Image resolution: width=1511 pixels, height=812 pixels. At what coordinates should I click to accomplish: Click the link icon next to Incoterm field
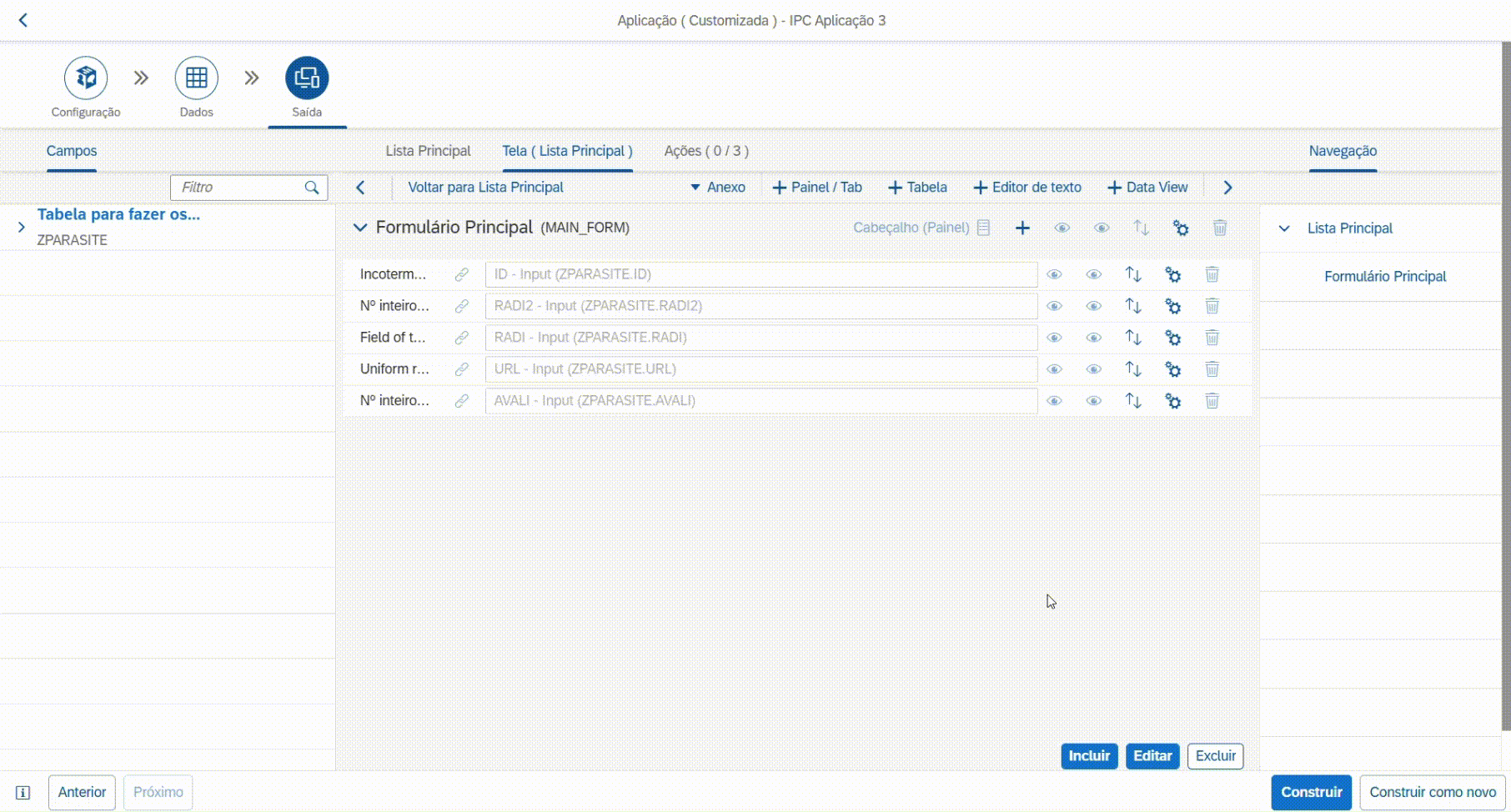pyautogui.click(x=461, y=274)
